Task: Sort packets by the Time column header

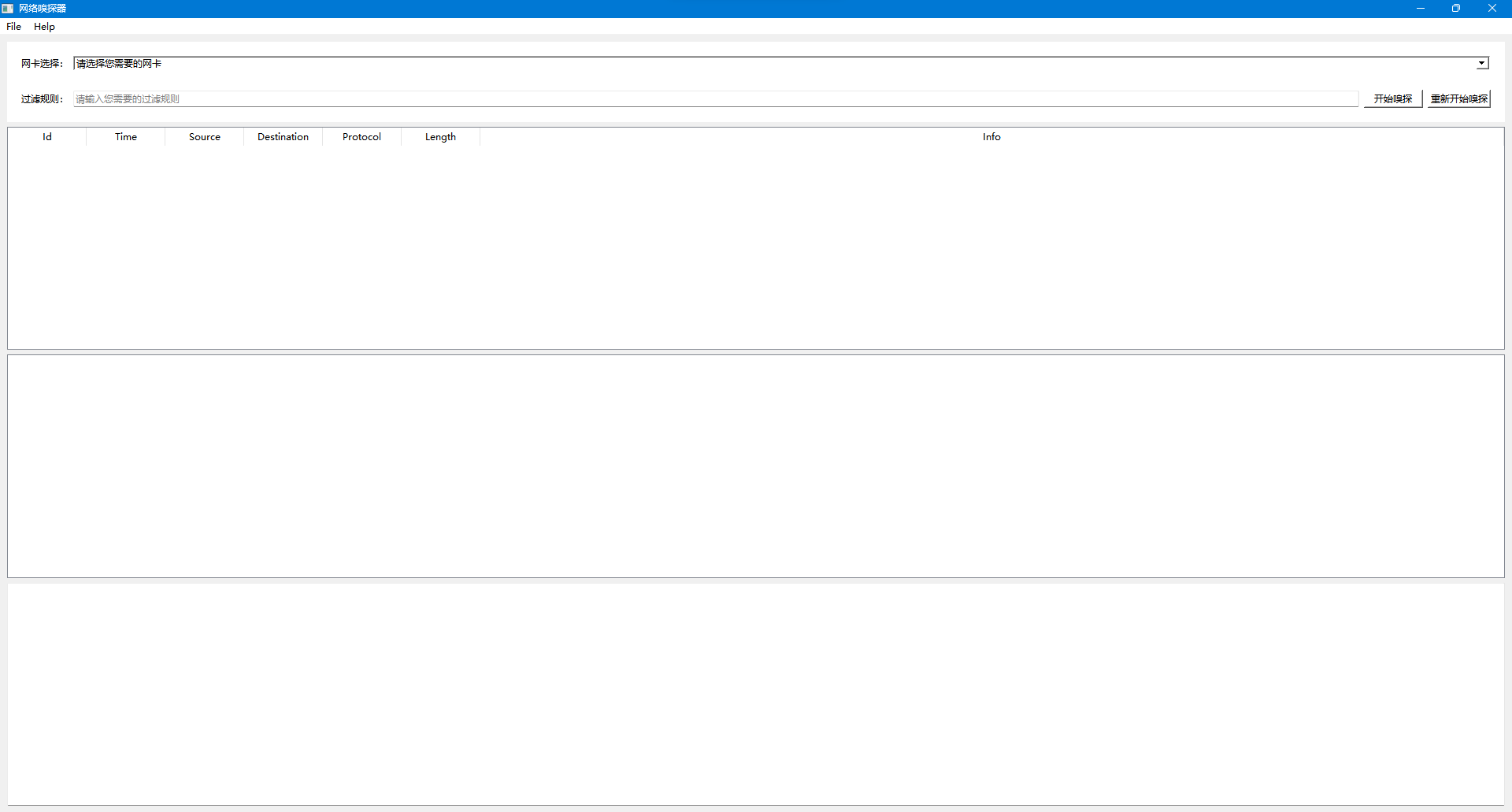Action: click(x=126, y=137)
